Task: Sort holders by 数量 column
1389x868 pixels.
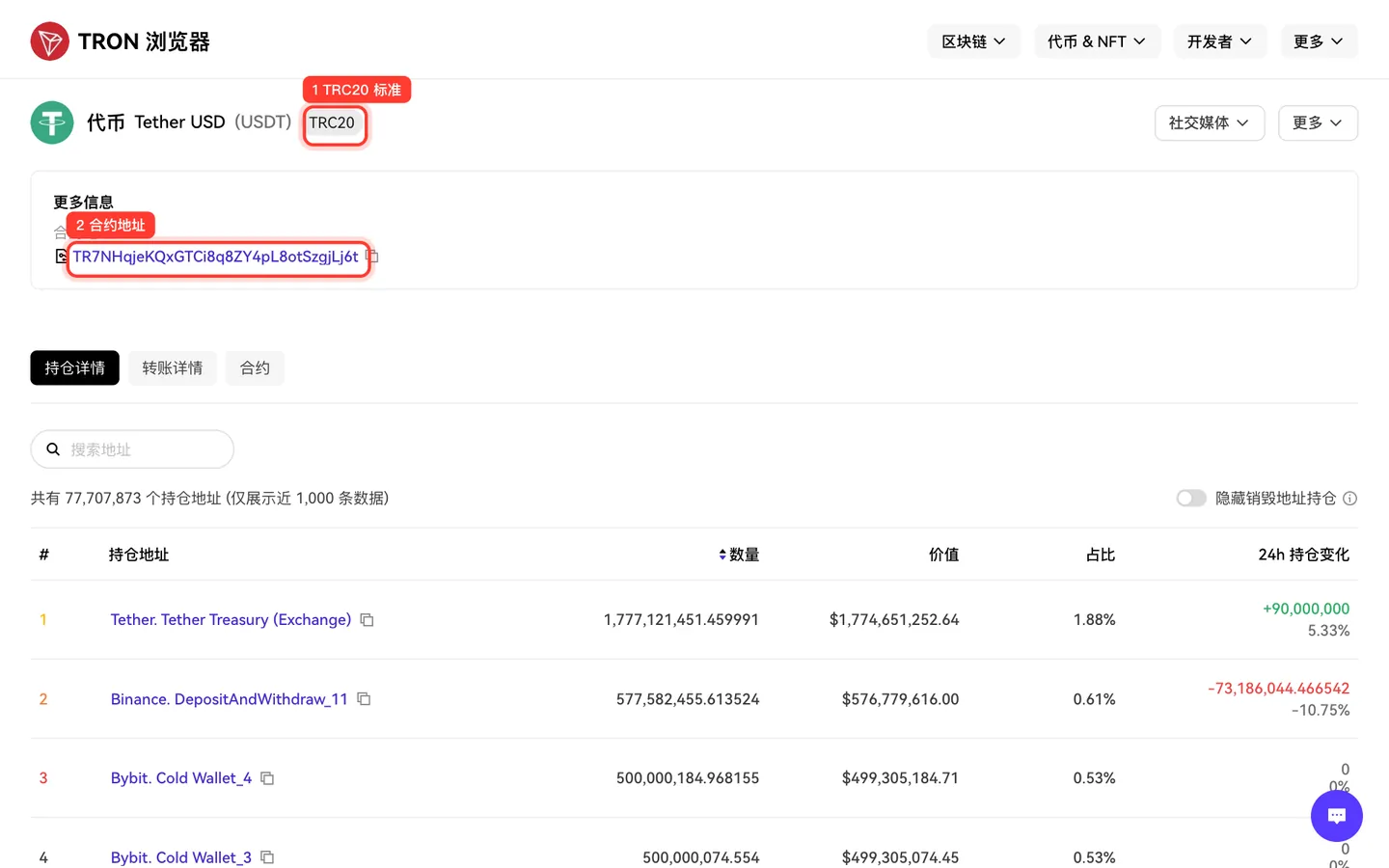Action: pos(739,555)
